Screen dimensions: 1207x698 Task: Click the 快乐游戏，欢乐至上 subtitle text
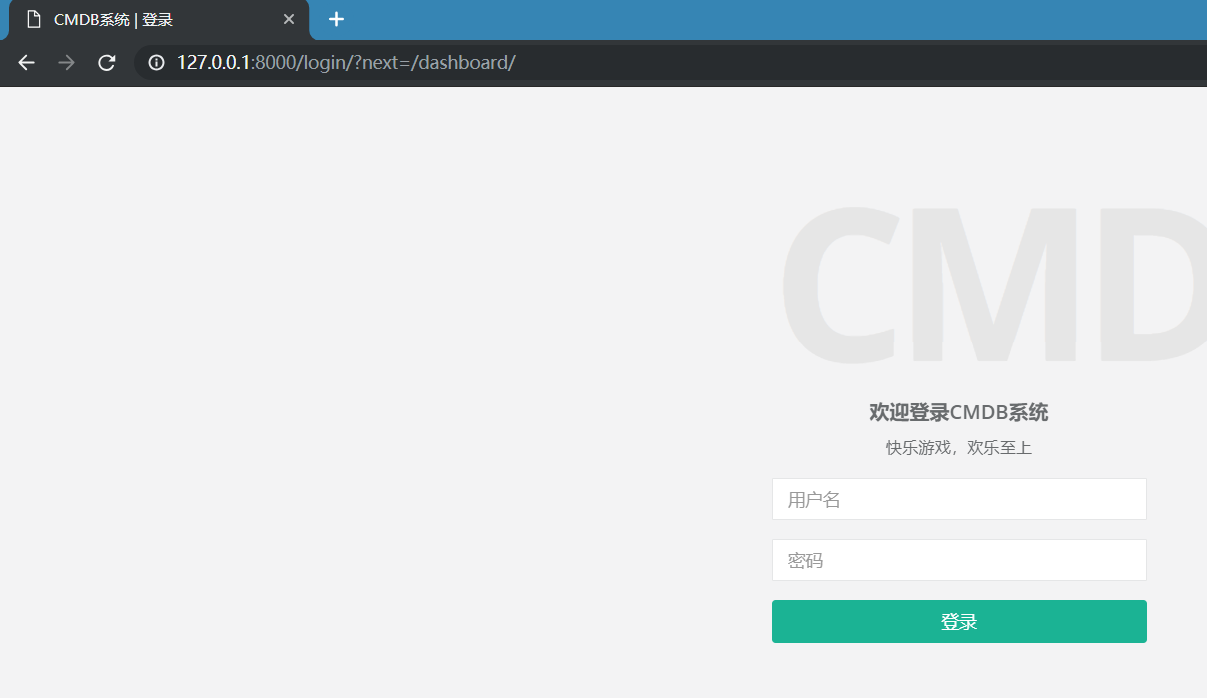[x=959, y=448]
